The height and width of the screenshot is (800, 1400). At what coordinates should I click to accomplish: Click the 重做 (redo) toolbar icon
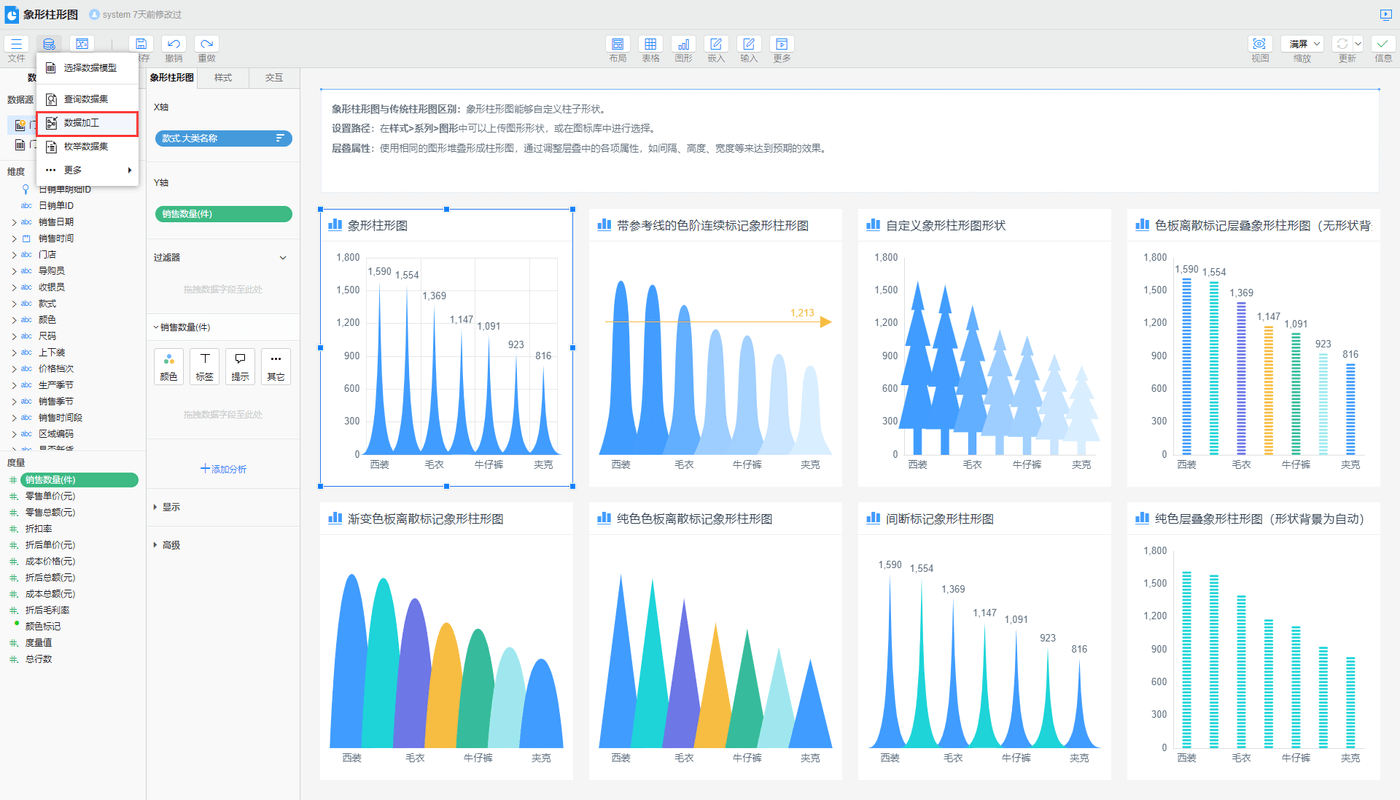(x=206, y=44)
